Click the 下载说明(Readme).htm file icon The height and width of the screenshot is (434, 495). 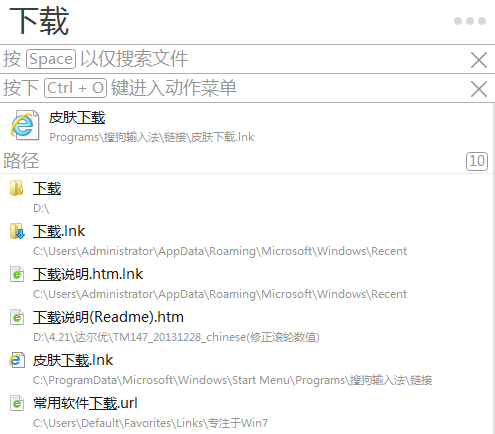(17, 317)
